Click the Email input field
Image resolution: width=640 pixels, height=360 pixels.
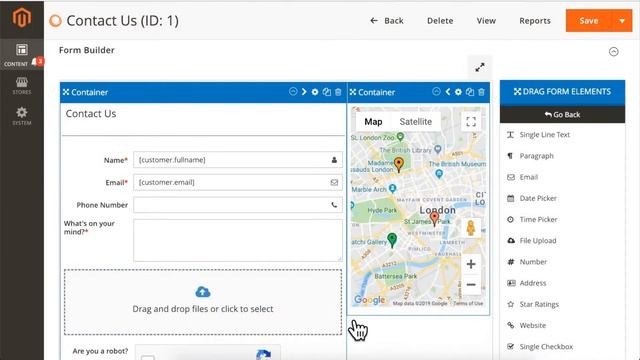tap(238, 182)
